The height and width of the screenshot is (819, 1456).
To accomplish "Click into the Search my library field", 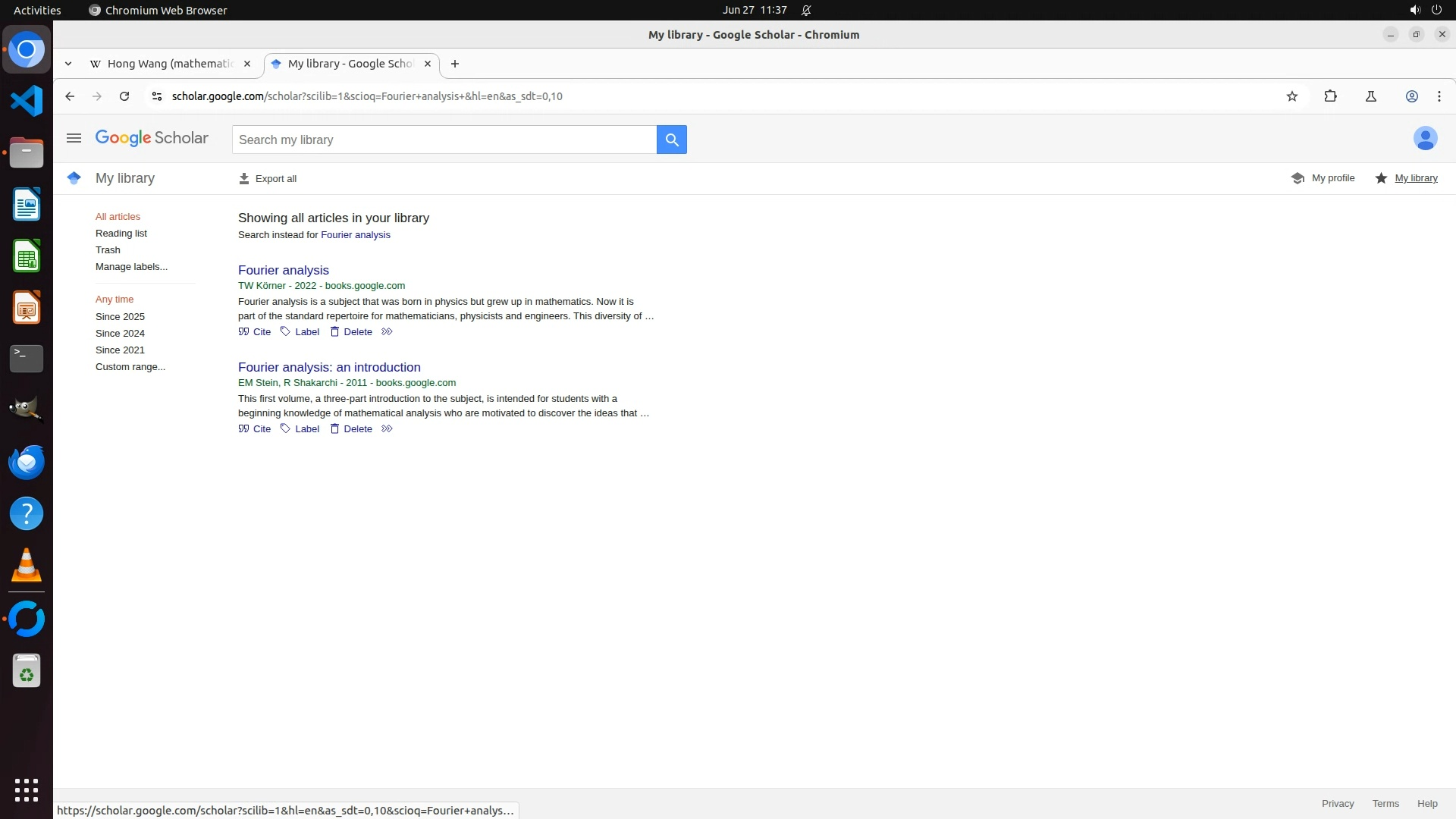I will click(444, 140).
